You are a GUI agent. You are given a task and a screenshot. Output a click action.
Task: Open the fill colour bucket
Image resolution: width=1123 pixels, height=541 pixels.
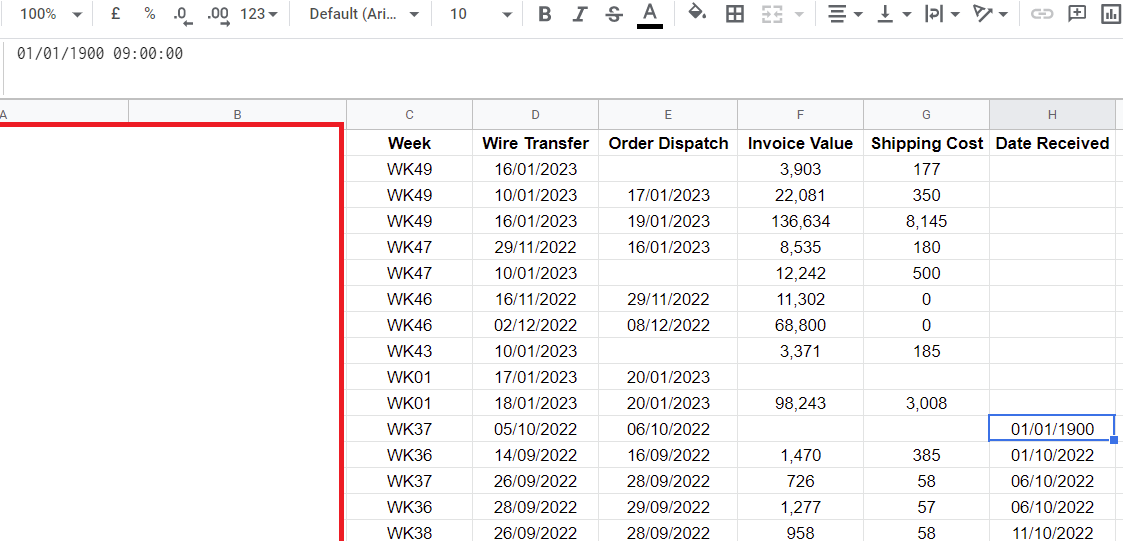click(x=697, y=14)
